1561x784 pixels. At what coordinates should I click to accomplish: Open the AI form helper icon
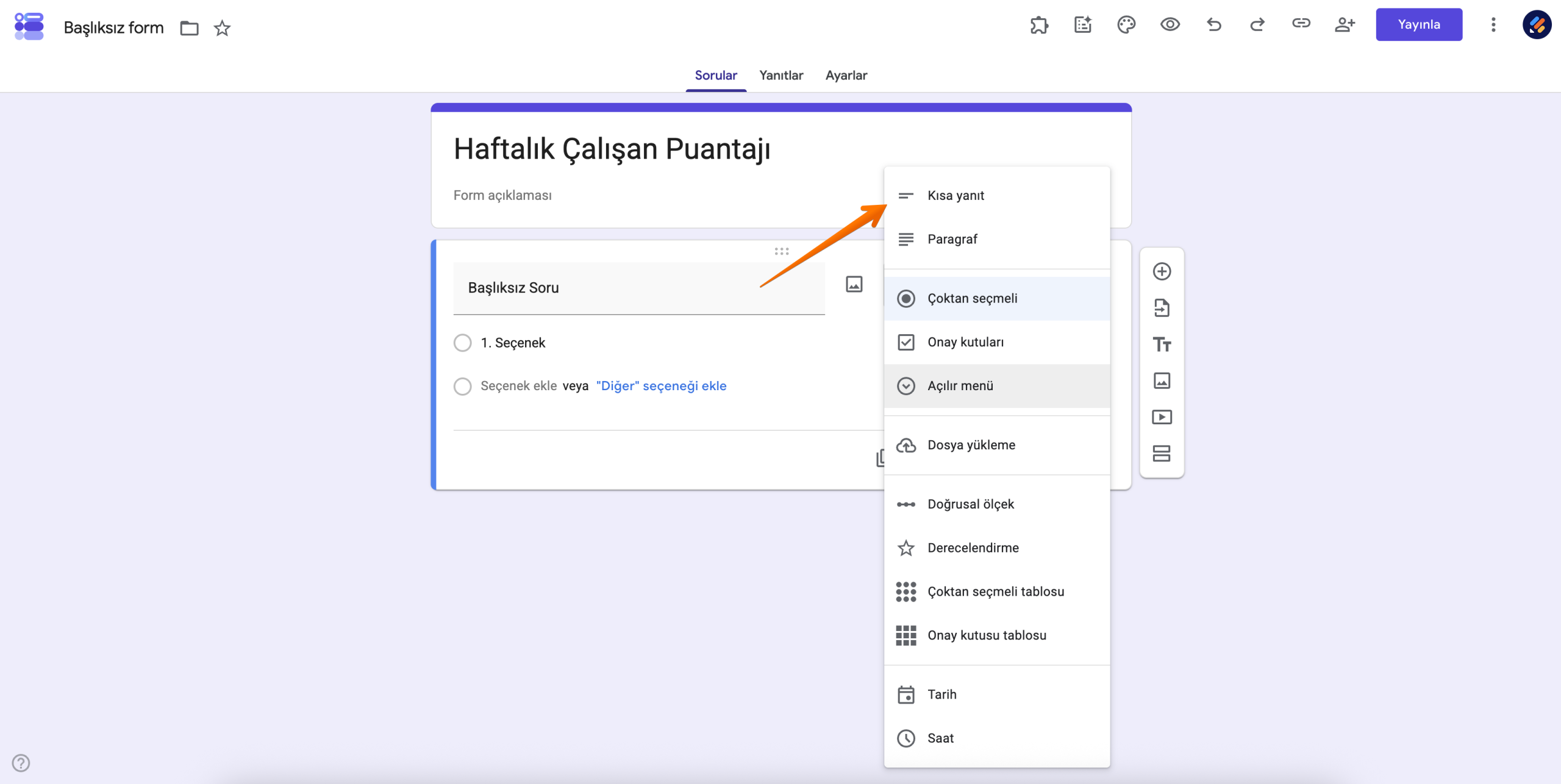[1083, 25]
